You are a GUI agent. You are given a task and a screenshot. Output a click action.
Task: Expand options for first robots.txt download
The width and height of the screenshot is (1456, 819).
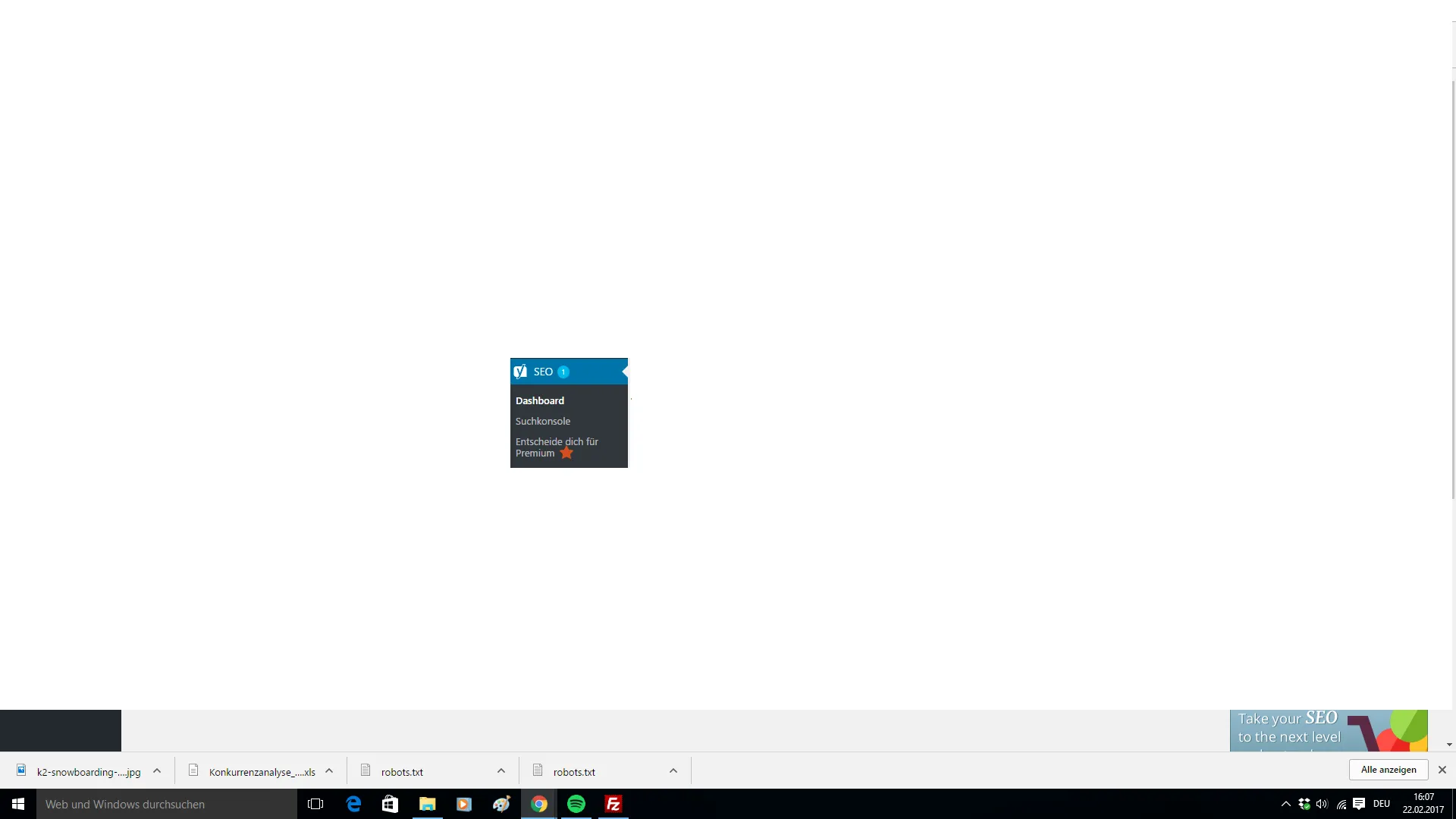501,770
